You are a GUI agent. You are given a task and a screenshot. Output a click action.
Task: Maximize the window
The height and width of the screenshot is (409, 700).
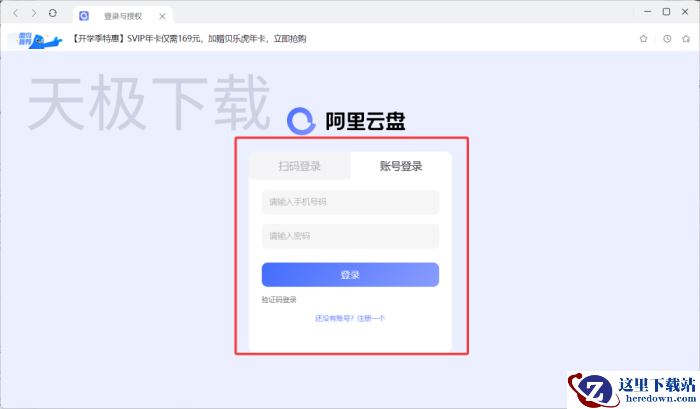point(667,12)
